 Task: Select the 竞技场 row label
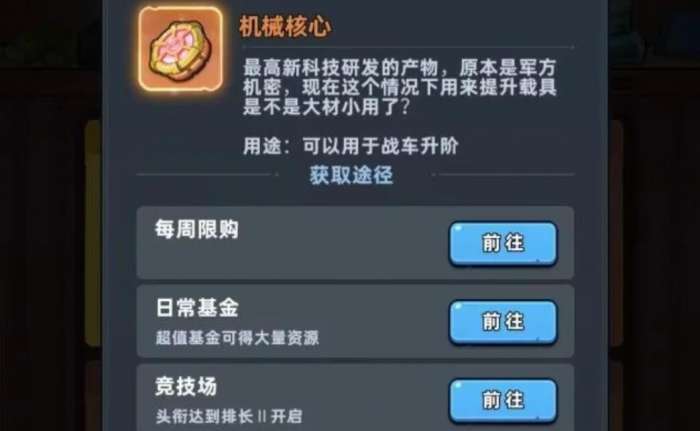pos(186,386)
